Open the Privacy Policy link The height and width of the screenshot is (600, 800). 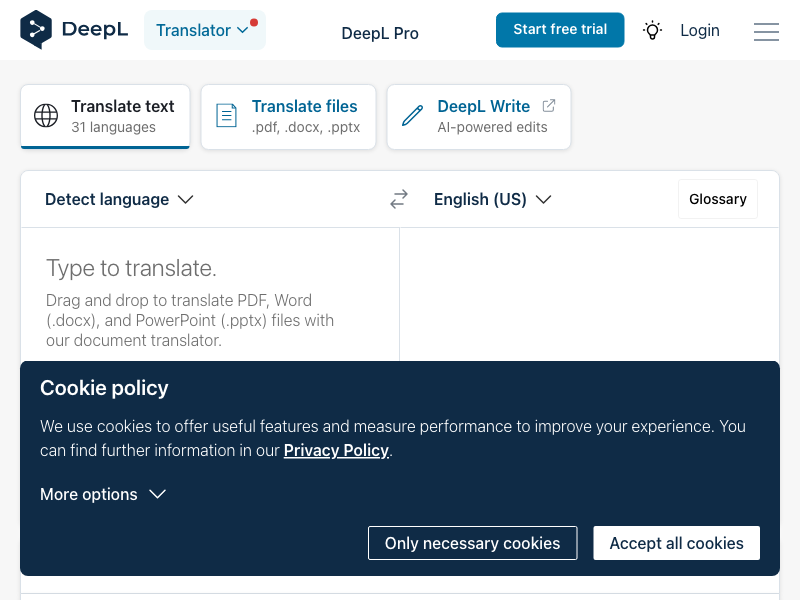[336, 450]
